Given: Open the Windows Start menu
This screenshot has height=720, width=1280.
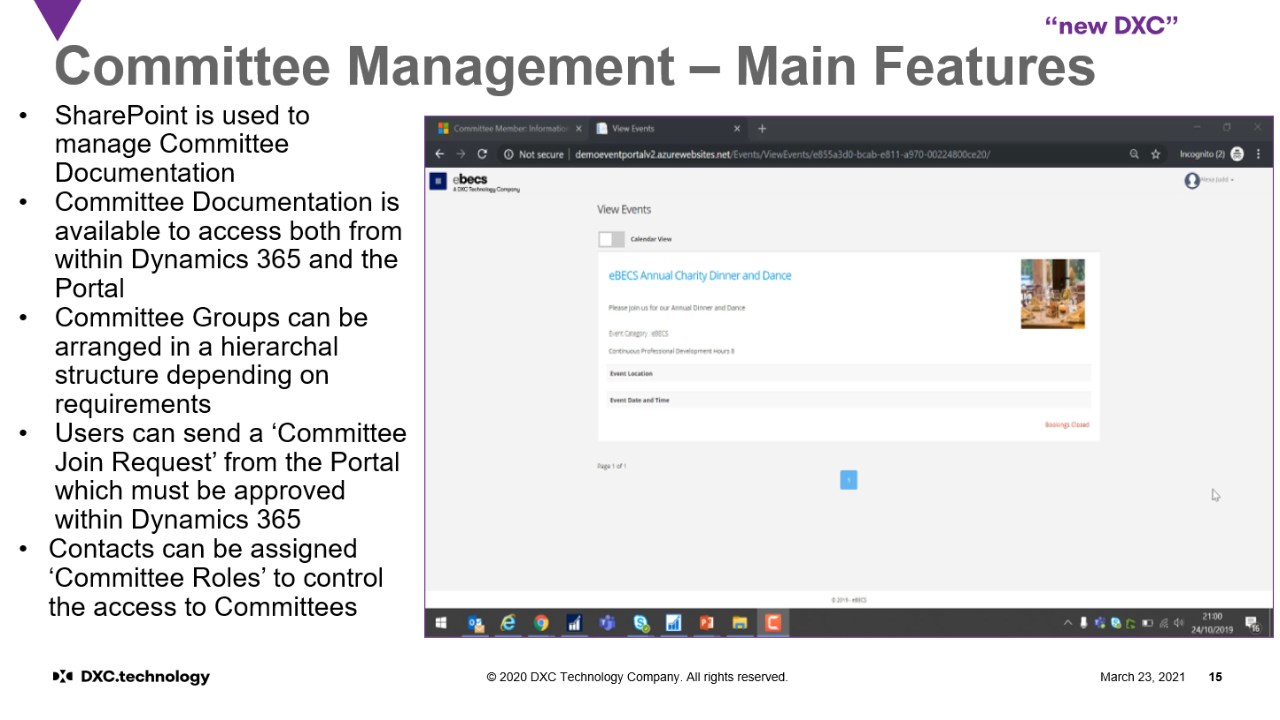Looking at the screenshot, I should click(x=441, y=623).
